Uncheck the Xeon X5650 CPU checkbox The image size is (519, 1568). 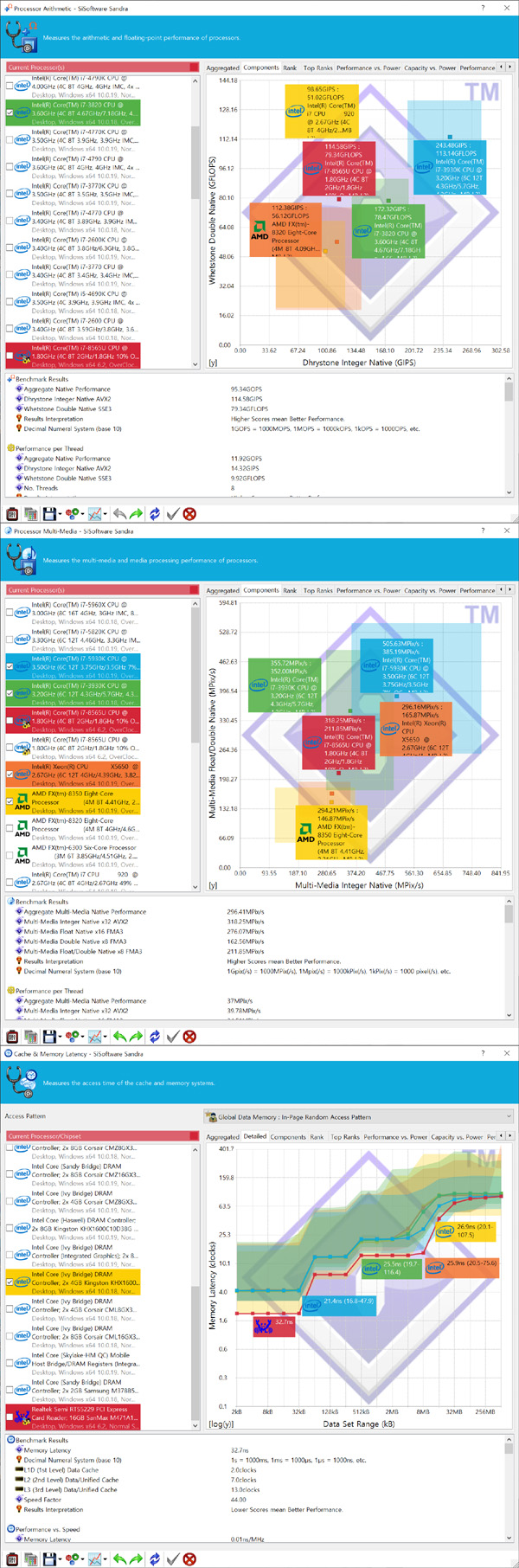pyautogui.click(x=10, y=774)
